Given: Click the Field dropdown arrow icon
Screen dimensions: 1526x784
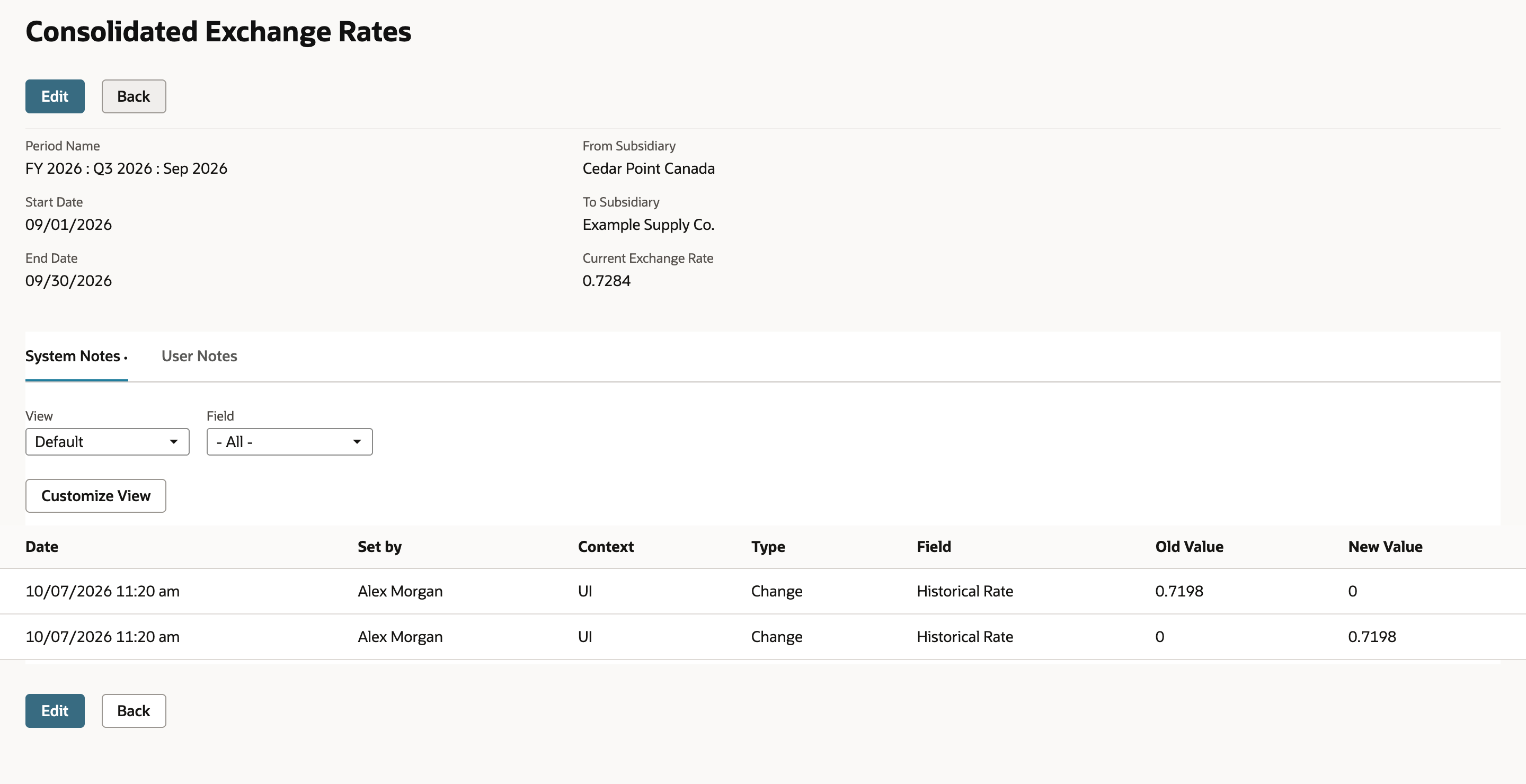Looking at the screenshot, I should click(357, 442).
